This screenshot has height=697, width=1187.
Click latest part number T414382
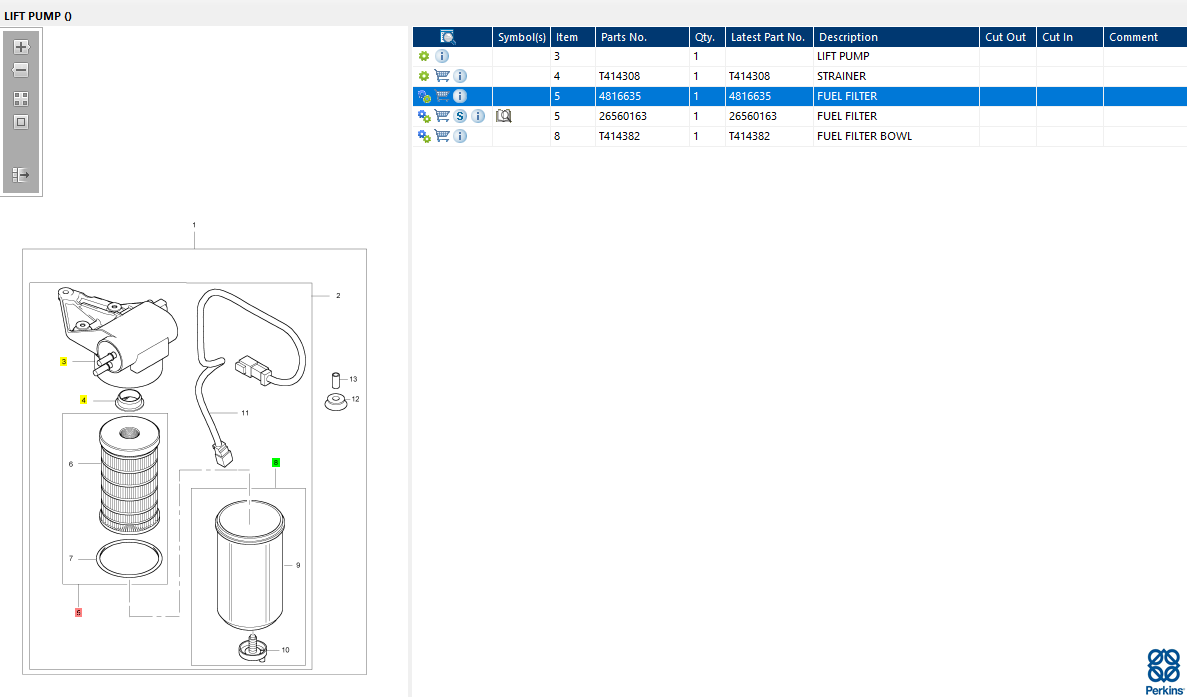749,136
